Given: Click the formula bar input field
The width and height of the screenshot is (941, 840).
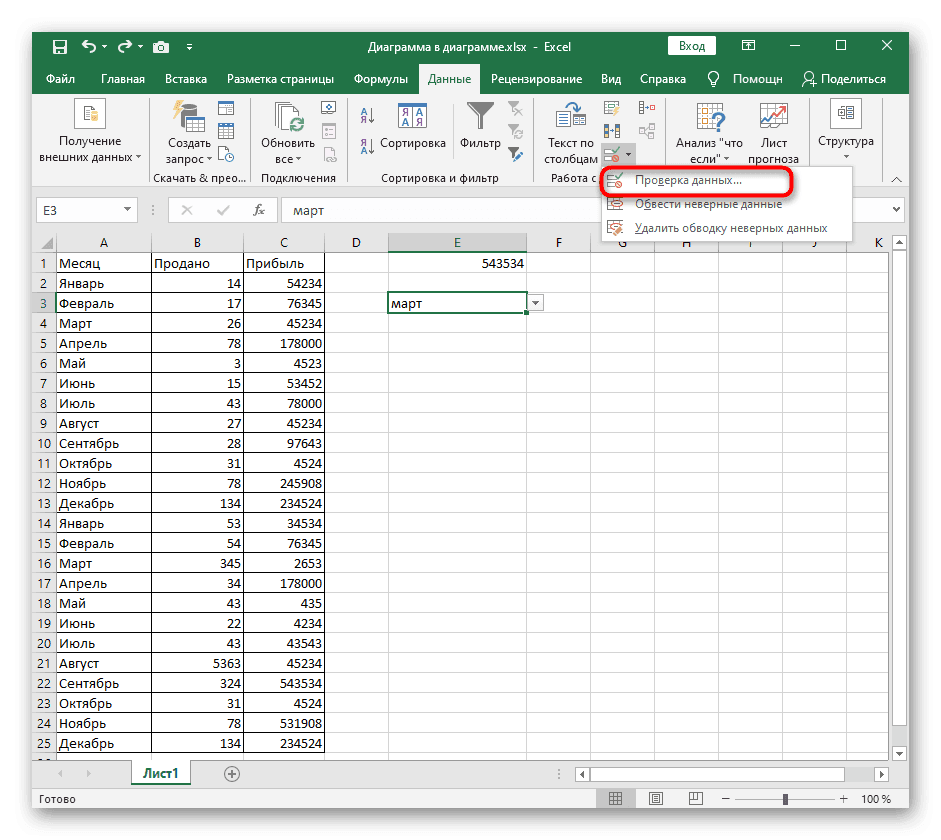Looking at the screenshot, I should (x=580, y=210).
